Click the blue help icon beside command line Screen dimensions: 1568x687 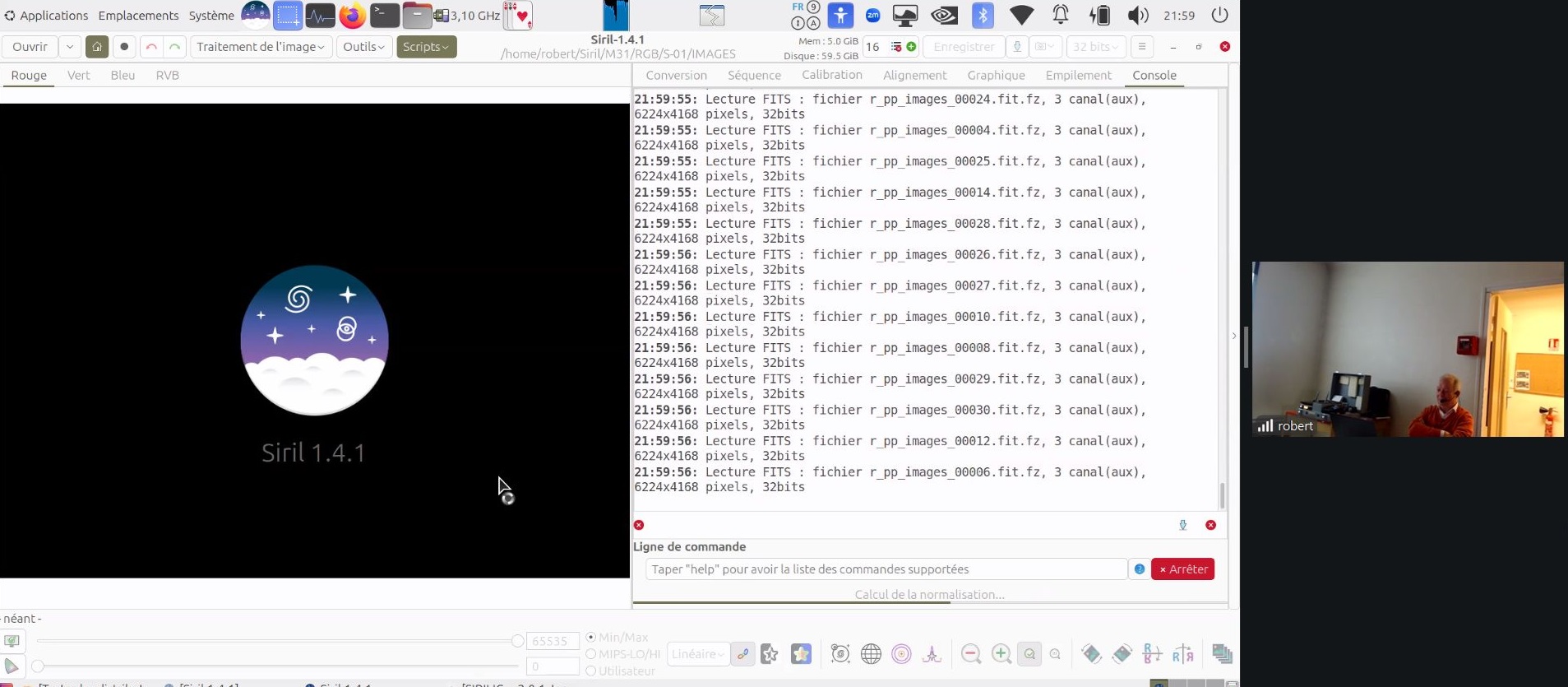1139,569
